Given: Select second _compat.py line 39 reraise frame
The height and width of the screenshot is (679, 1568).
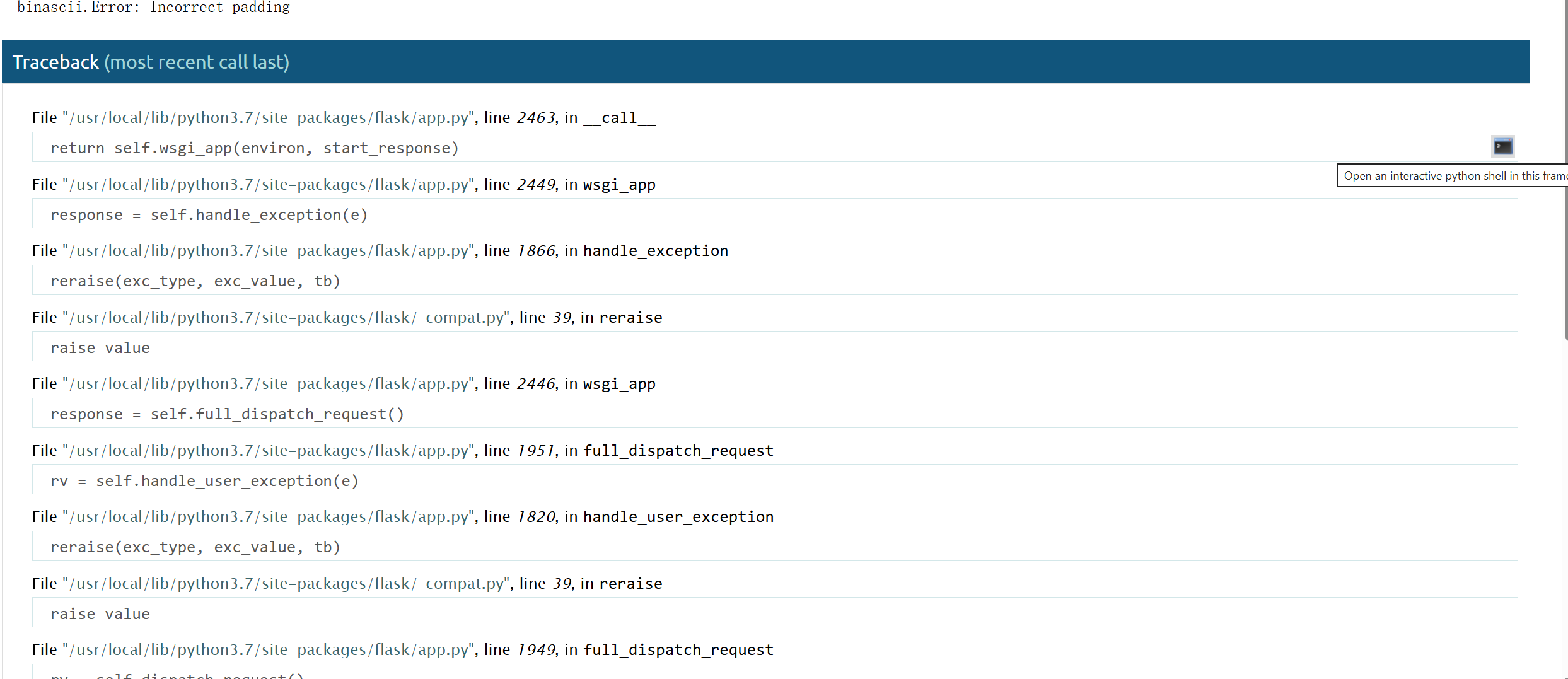Looking at the screenshot, I should click(347, 584).
